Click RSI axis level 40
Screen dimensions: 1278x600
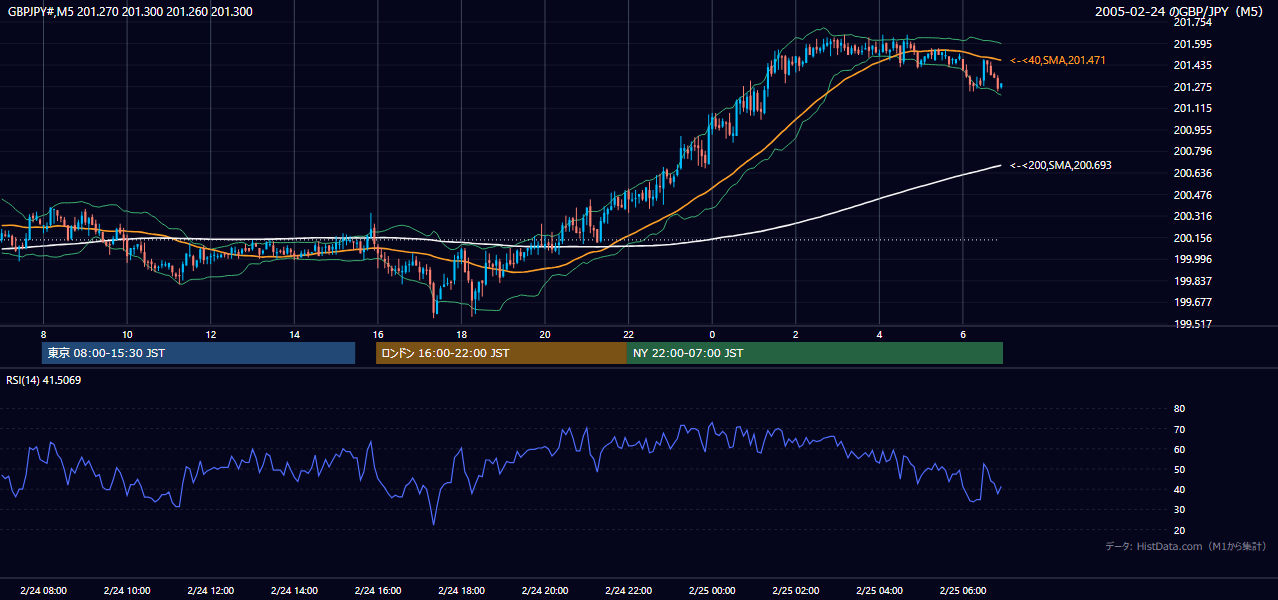point(1179,490)
